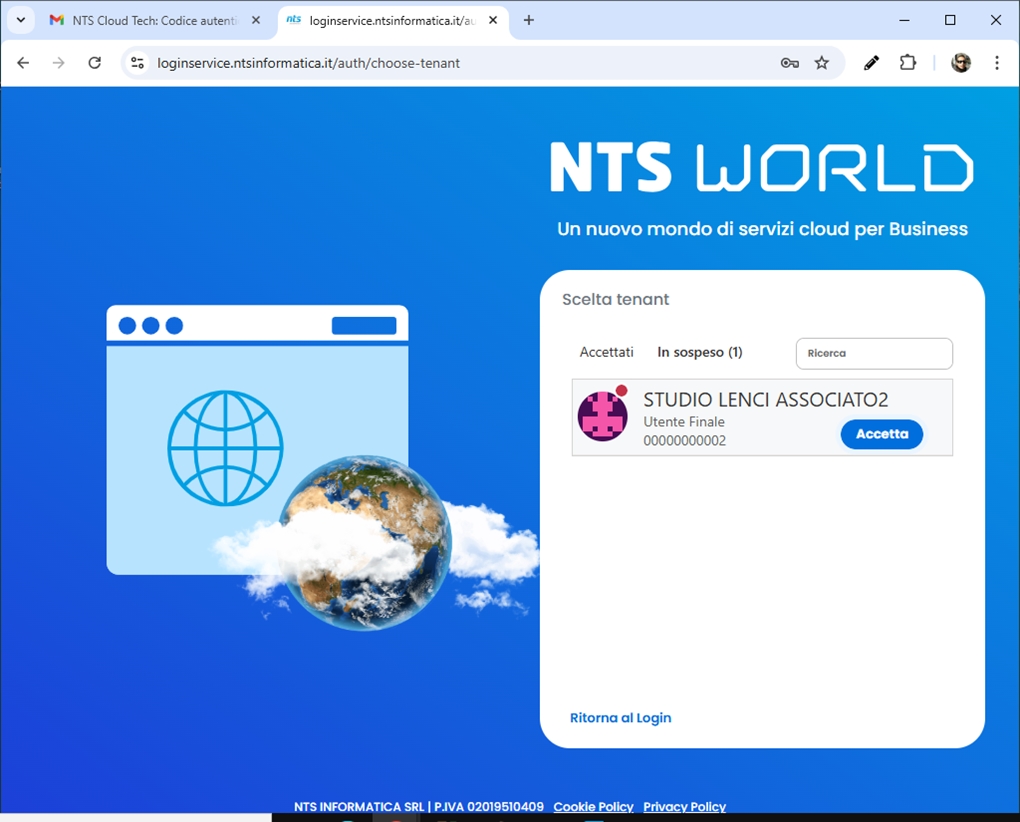1020x822 pixels.
Task: Click the saved password key icon
Action: pyautogui.click(x=789, y=62)
